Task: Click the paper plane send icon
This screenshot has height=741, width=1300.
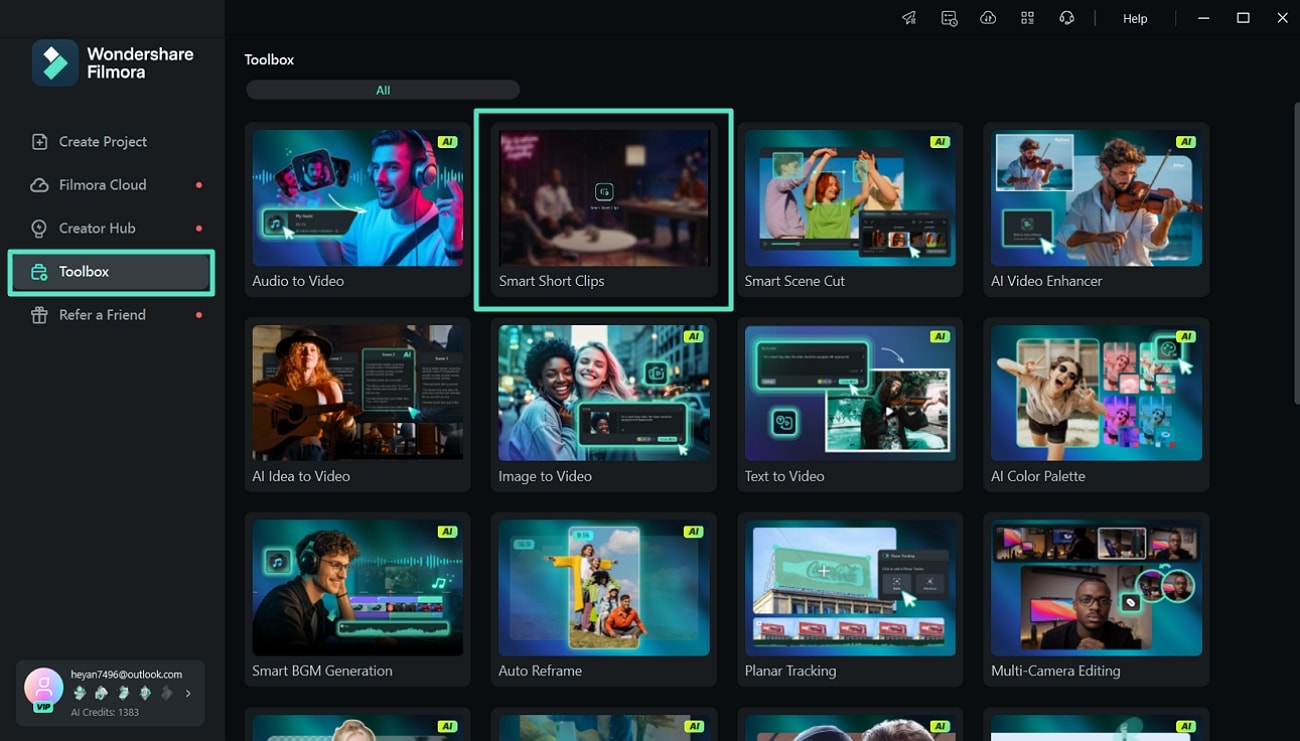Action: click(909, 18)
